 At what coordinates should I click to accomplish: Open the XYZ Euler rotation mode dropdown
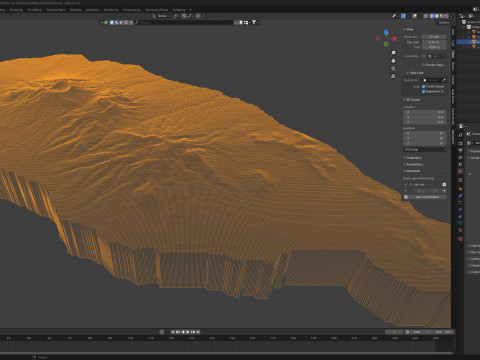tap(425, 150)
